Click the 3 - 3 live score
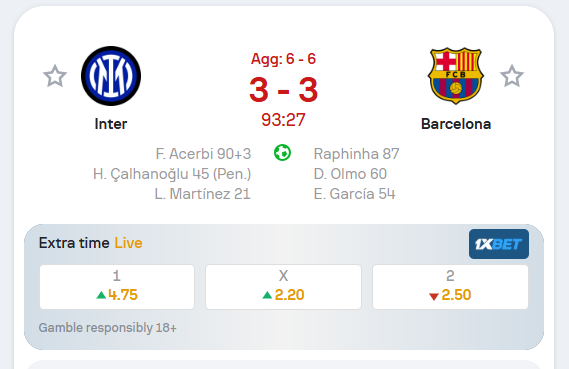 [283, 90]
